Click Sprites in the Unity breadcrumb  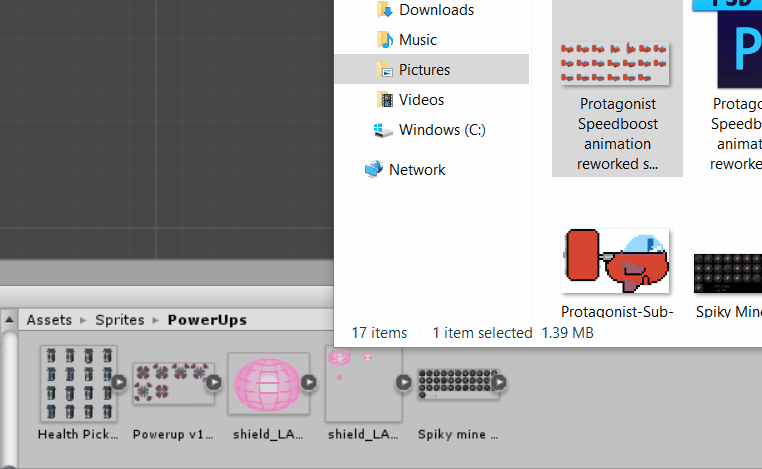pos(120,320)
